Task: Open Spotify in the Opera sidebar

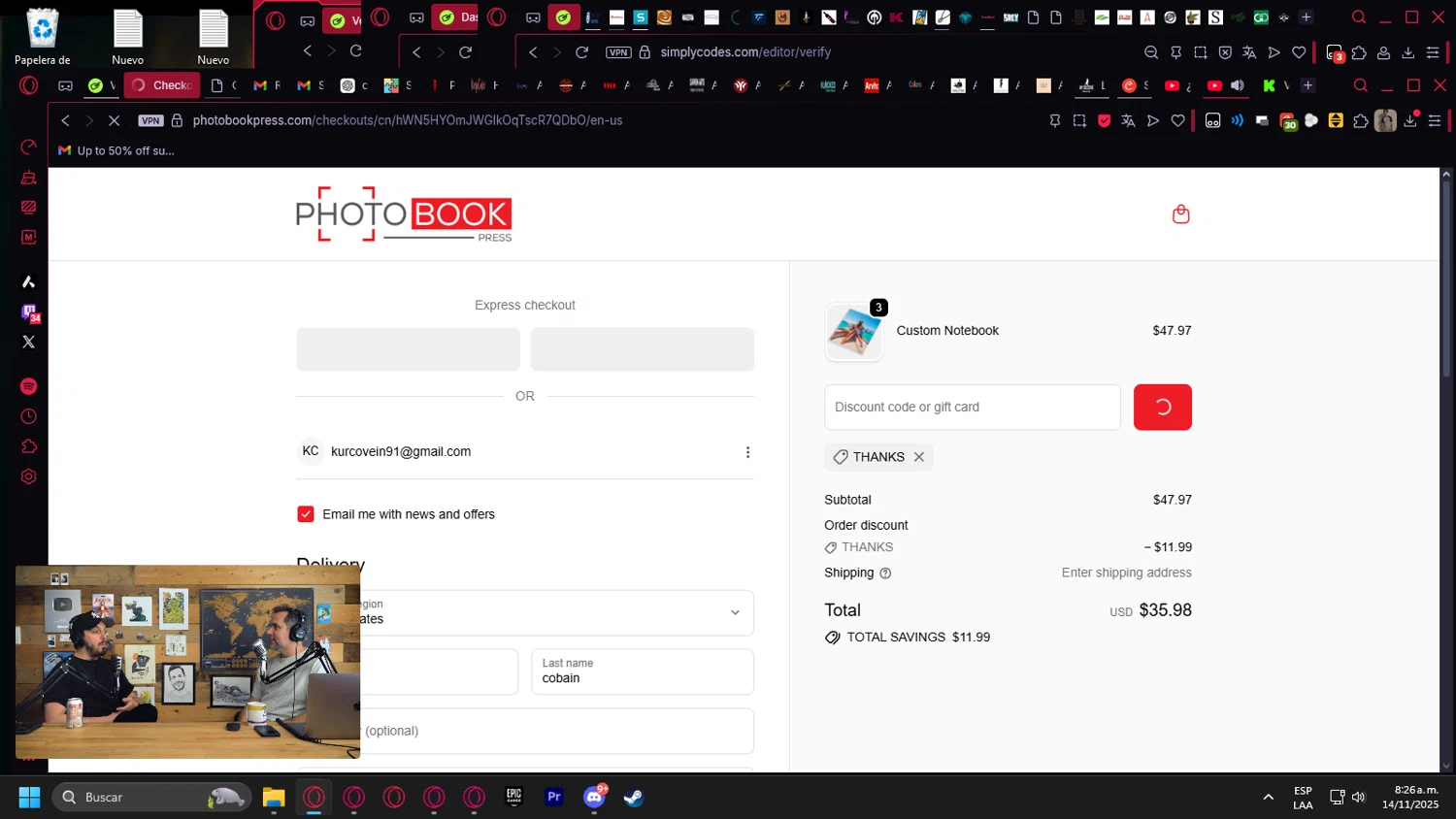Action: tap(29, 386)
